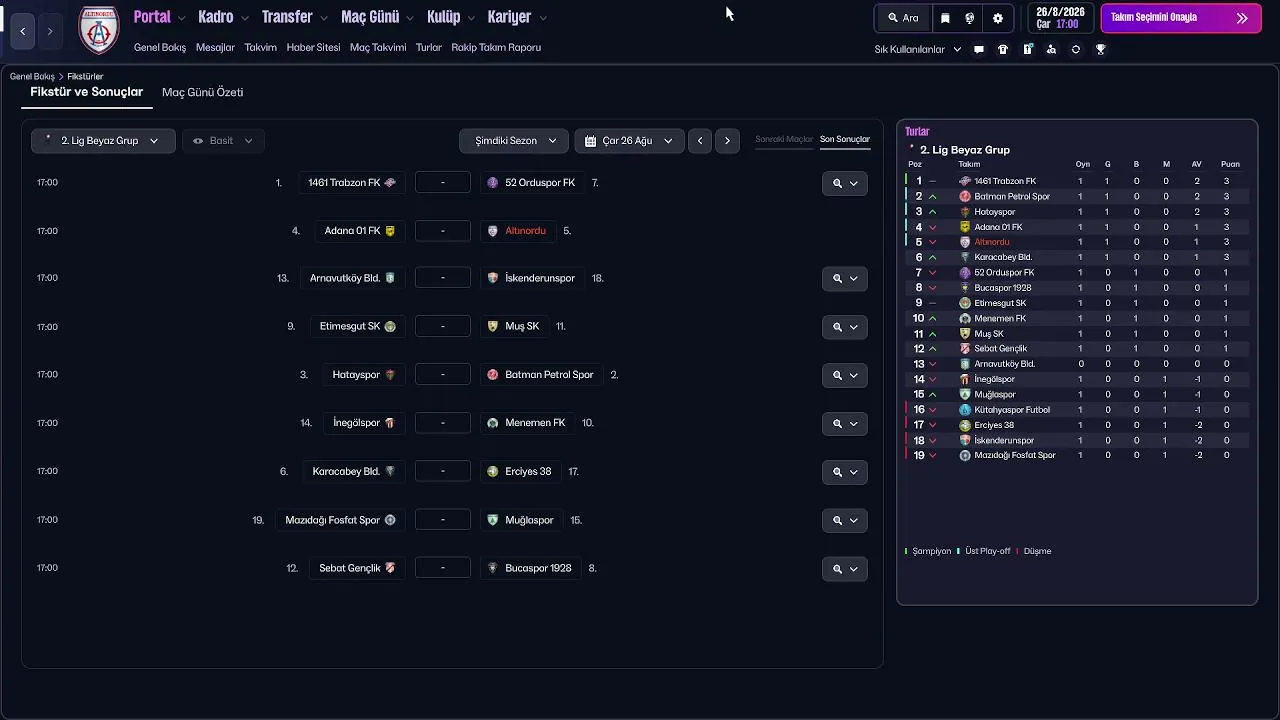Viewport: 1280px width, 720px height.
Task: Click the Altınordu club badge logo
Action: pyautogui.click(x=99, y=31)
